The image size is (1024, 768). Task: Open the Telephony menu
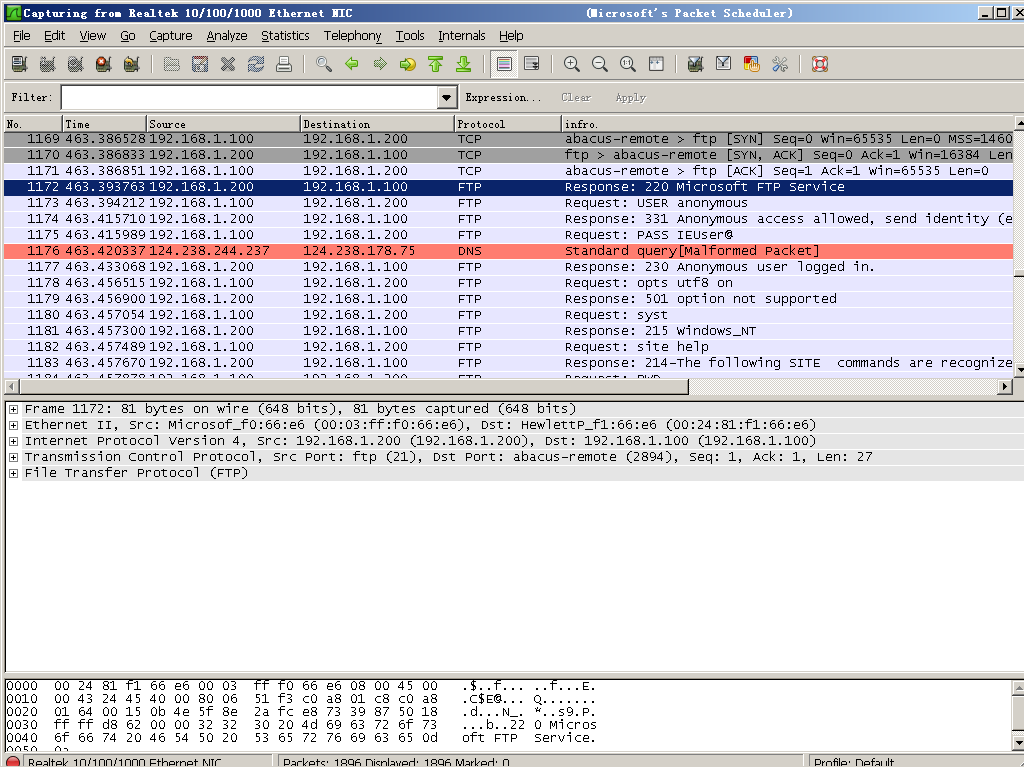pos(353,36)
